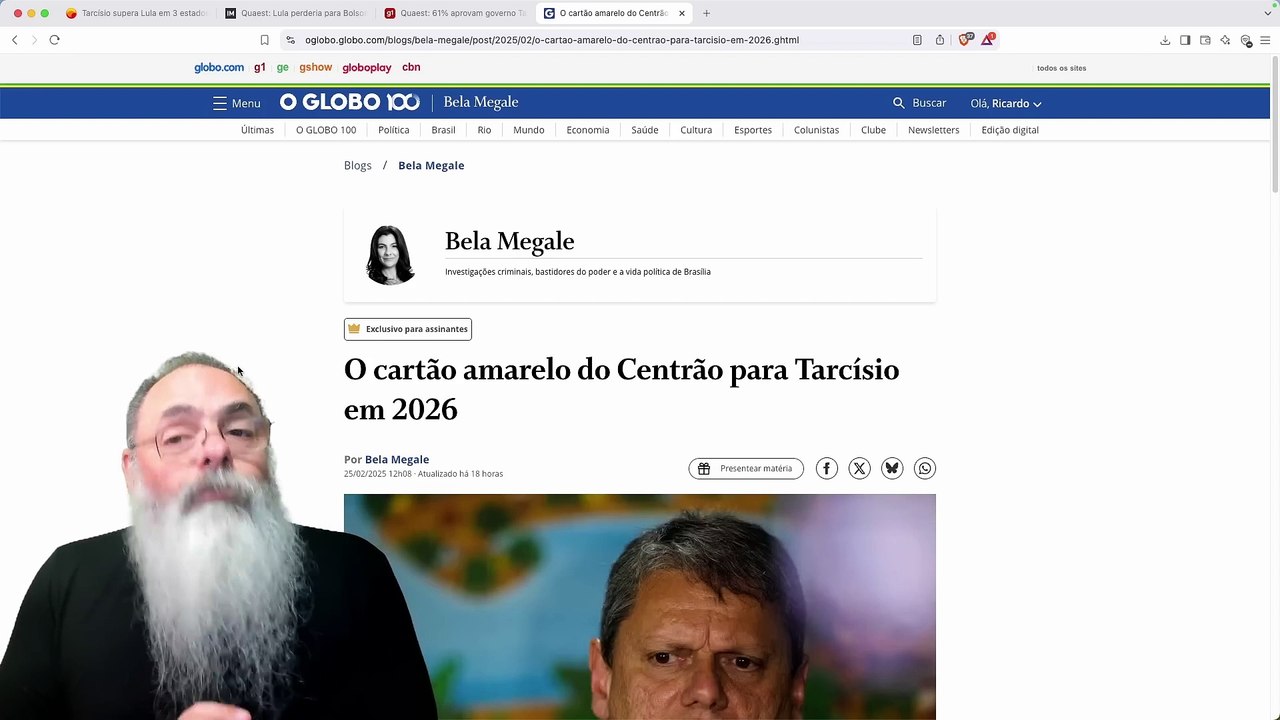Screen dimensions: 1280x720
Task: Open Rio section
Action: (484, 130)
